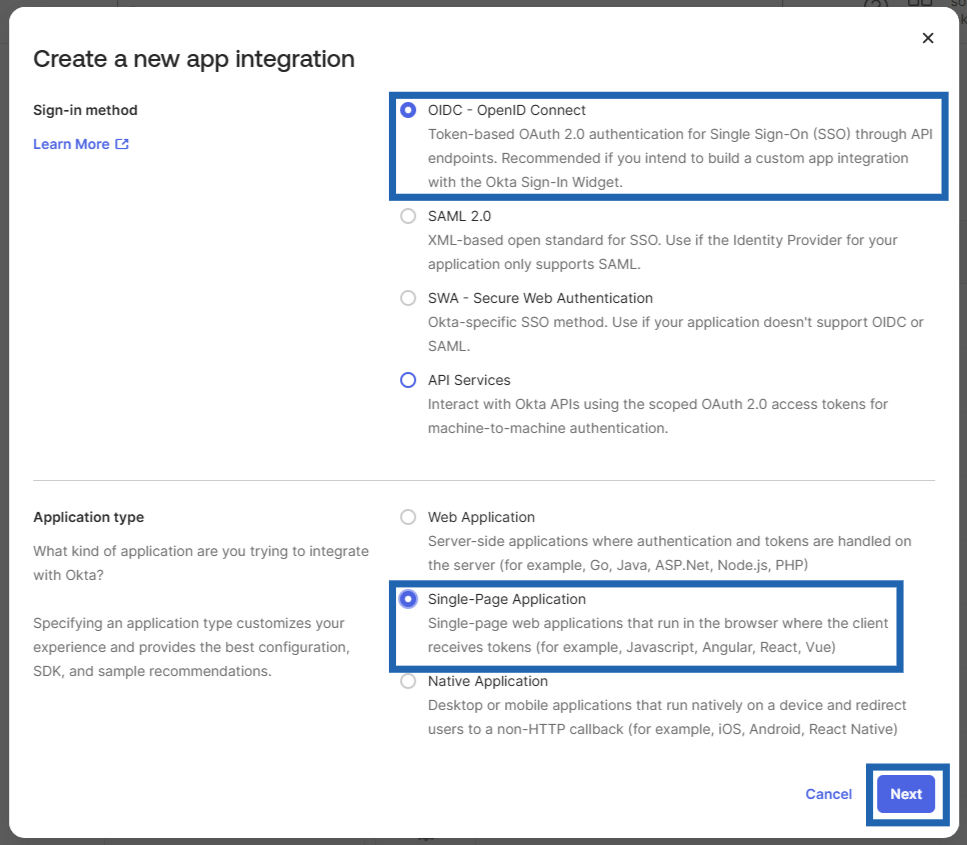Click 'What kind of application' helper text
Image resolution: width=967 pixels, height=845 pixels.
[x=201, y=563]
